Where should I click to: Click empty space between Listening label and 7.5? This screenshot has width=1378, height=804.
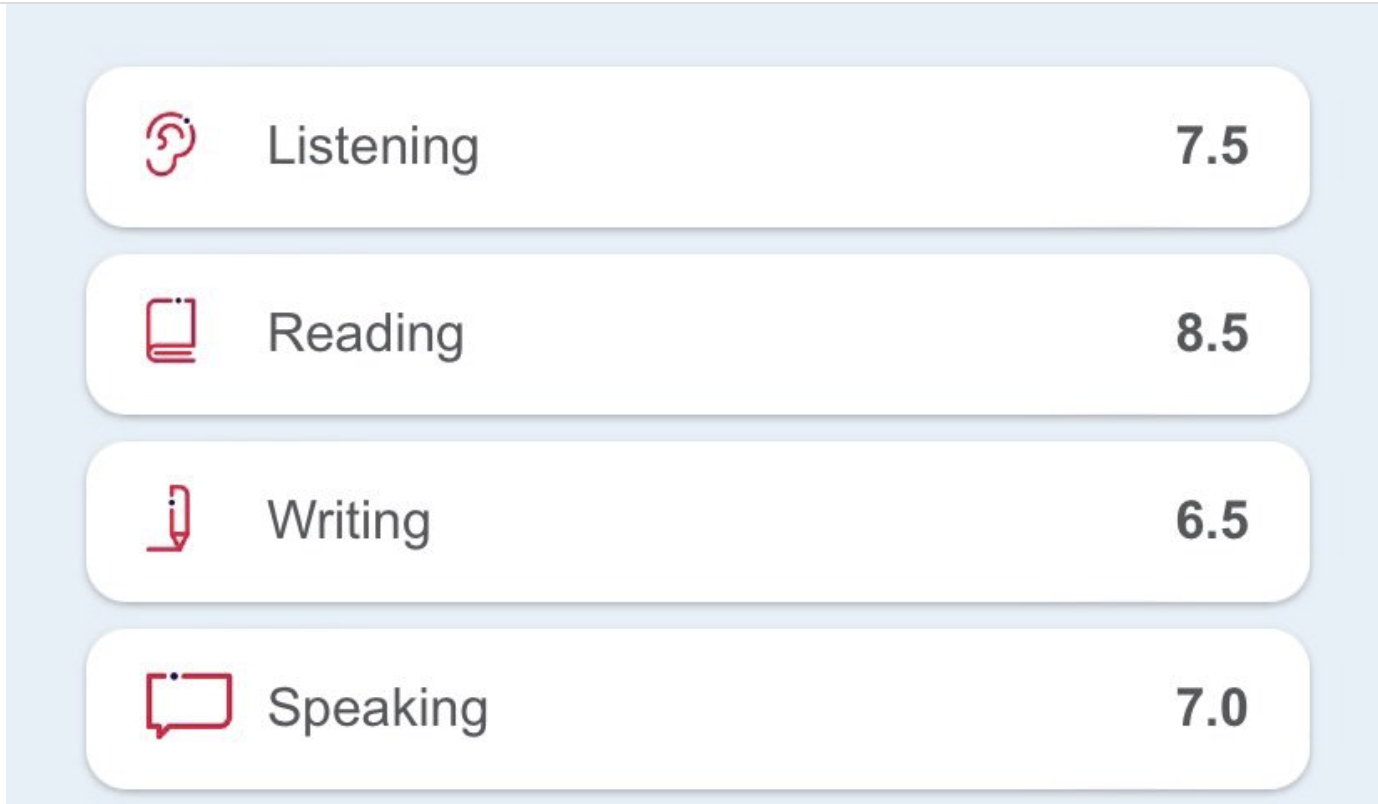click(827, 147)
